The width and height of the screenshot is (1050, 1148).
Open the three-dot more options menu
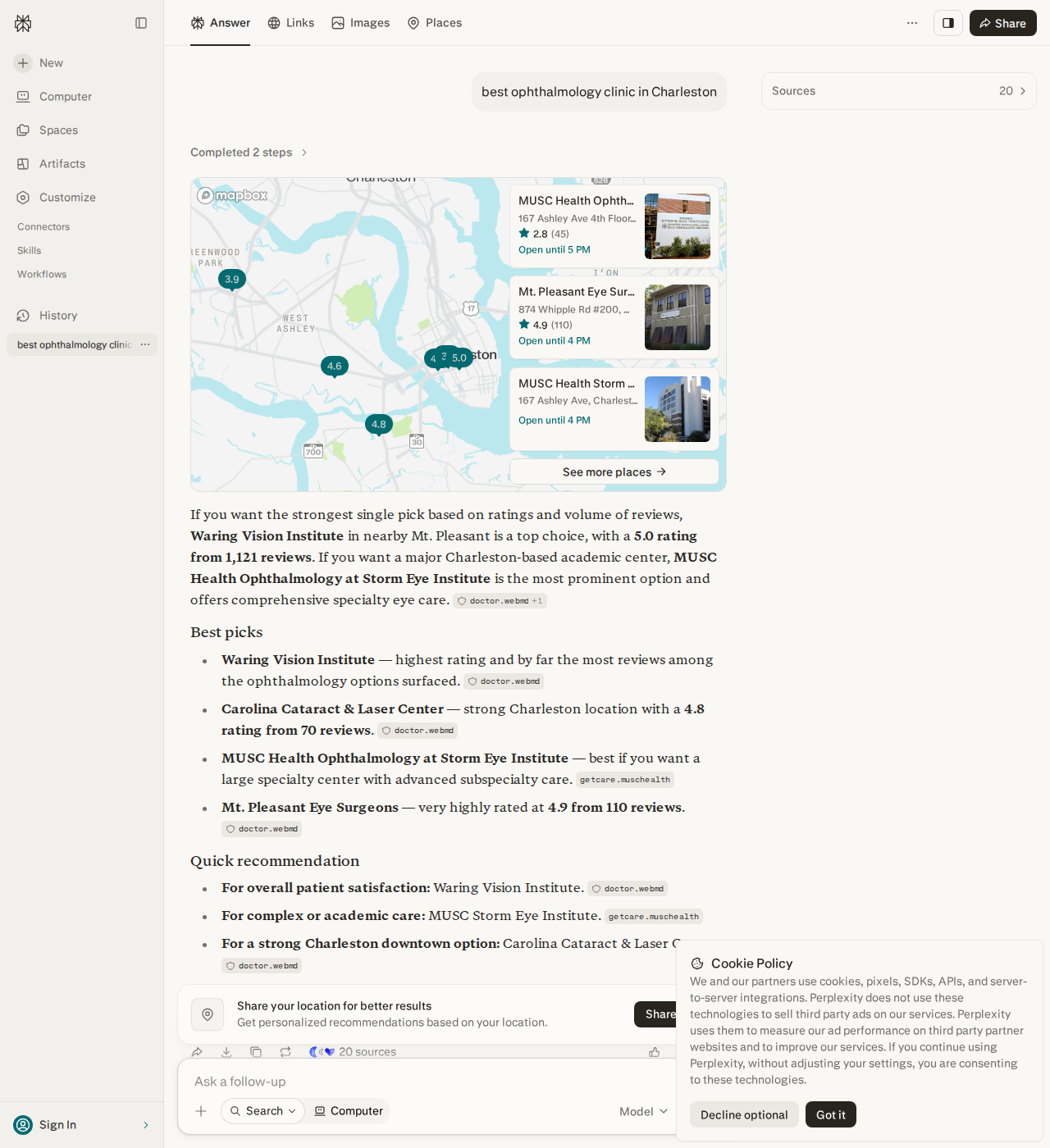[x=912, y=23]
